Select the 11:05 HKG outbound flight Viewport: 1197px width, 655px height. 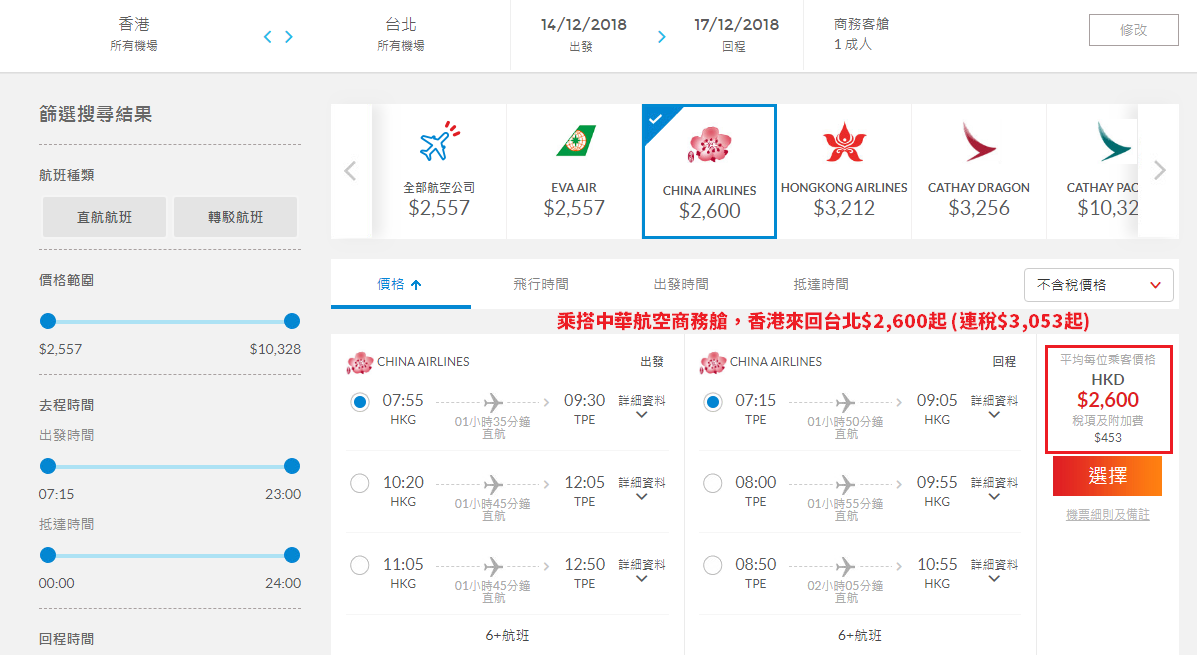point(360,565)
